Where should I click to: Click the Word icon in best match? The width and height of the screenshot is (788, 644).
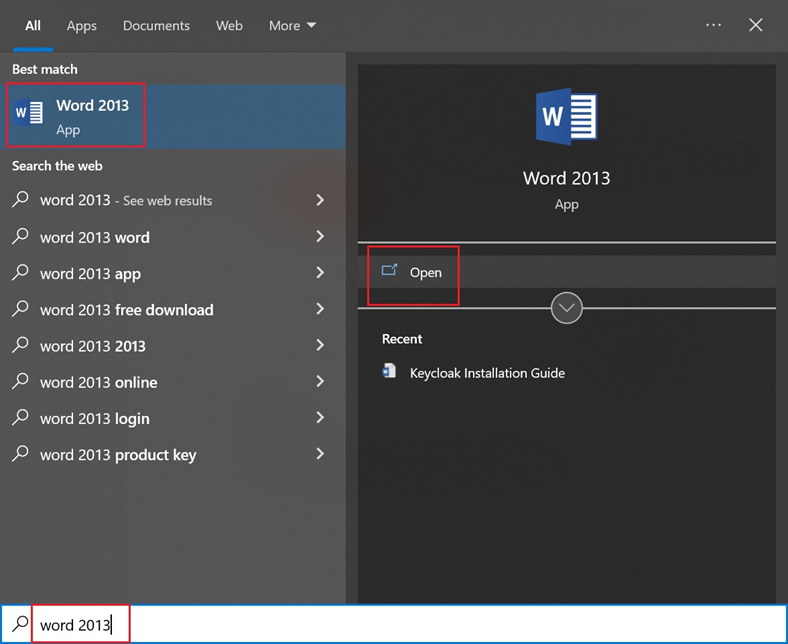[x=28, y=112]
